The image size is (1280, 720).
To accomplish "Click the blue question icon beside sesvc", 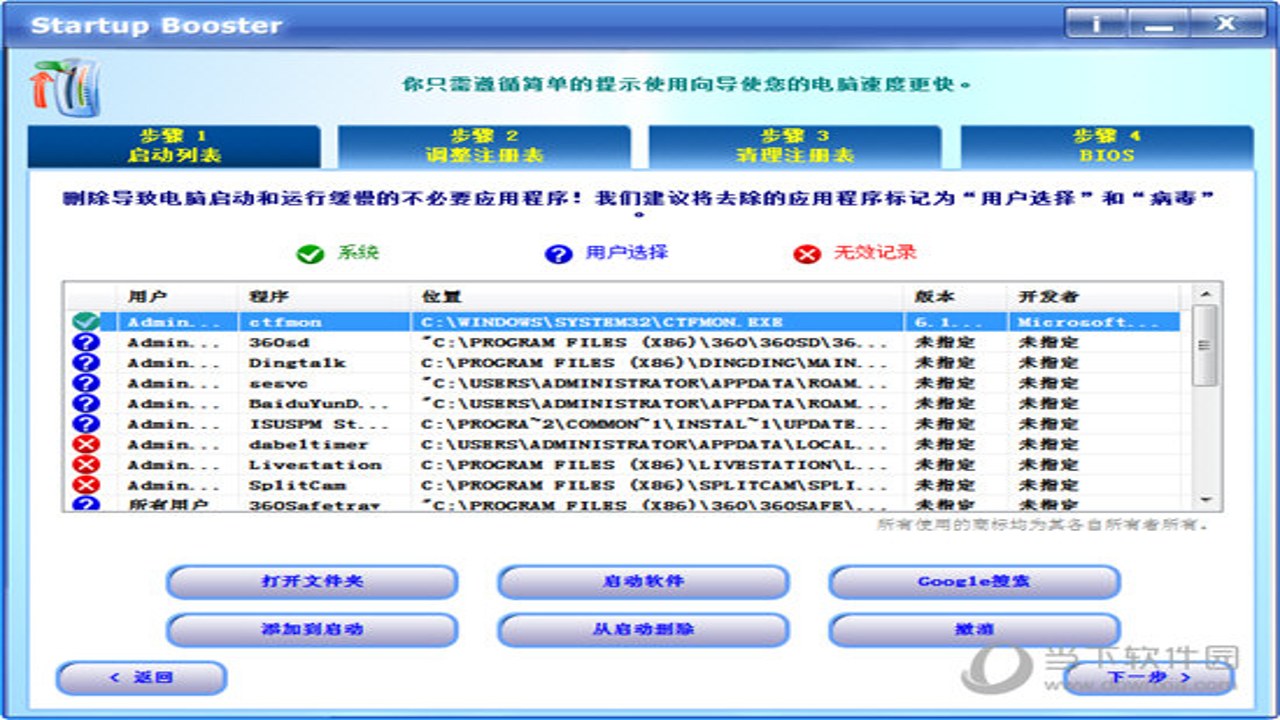I will point(86,383).
